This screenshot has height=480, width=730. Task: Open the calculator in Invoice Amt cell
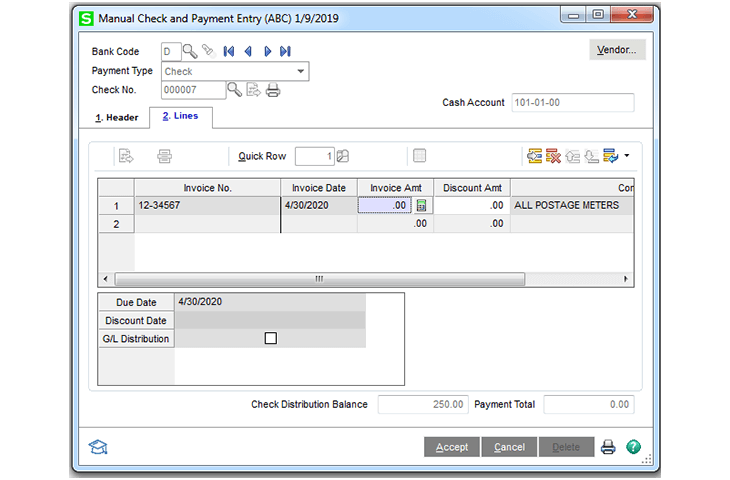tap(422, 205)
